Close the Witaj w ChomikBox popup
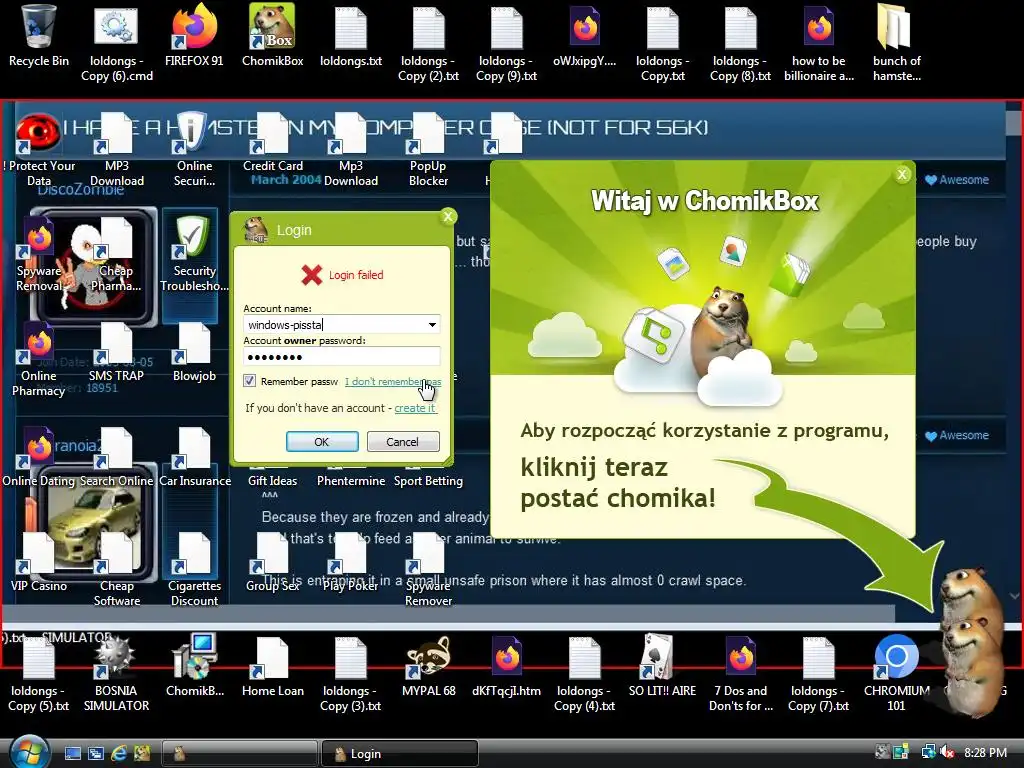 pyautogui.click(x=902, y=174)
